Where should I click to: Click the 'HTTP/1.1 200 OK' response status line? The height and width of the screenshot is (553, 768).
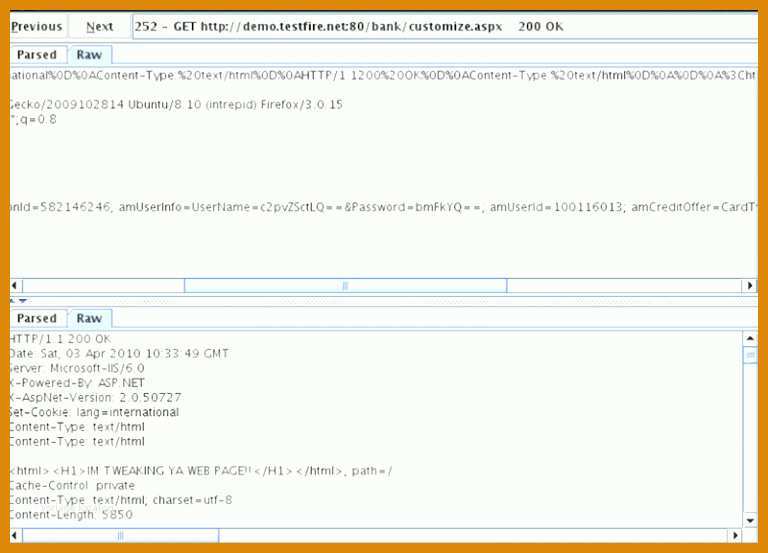tap(60, 339)
